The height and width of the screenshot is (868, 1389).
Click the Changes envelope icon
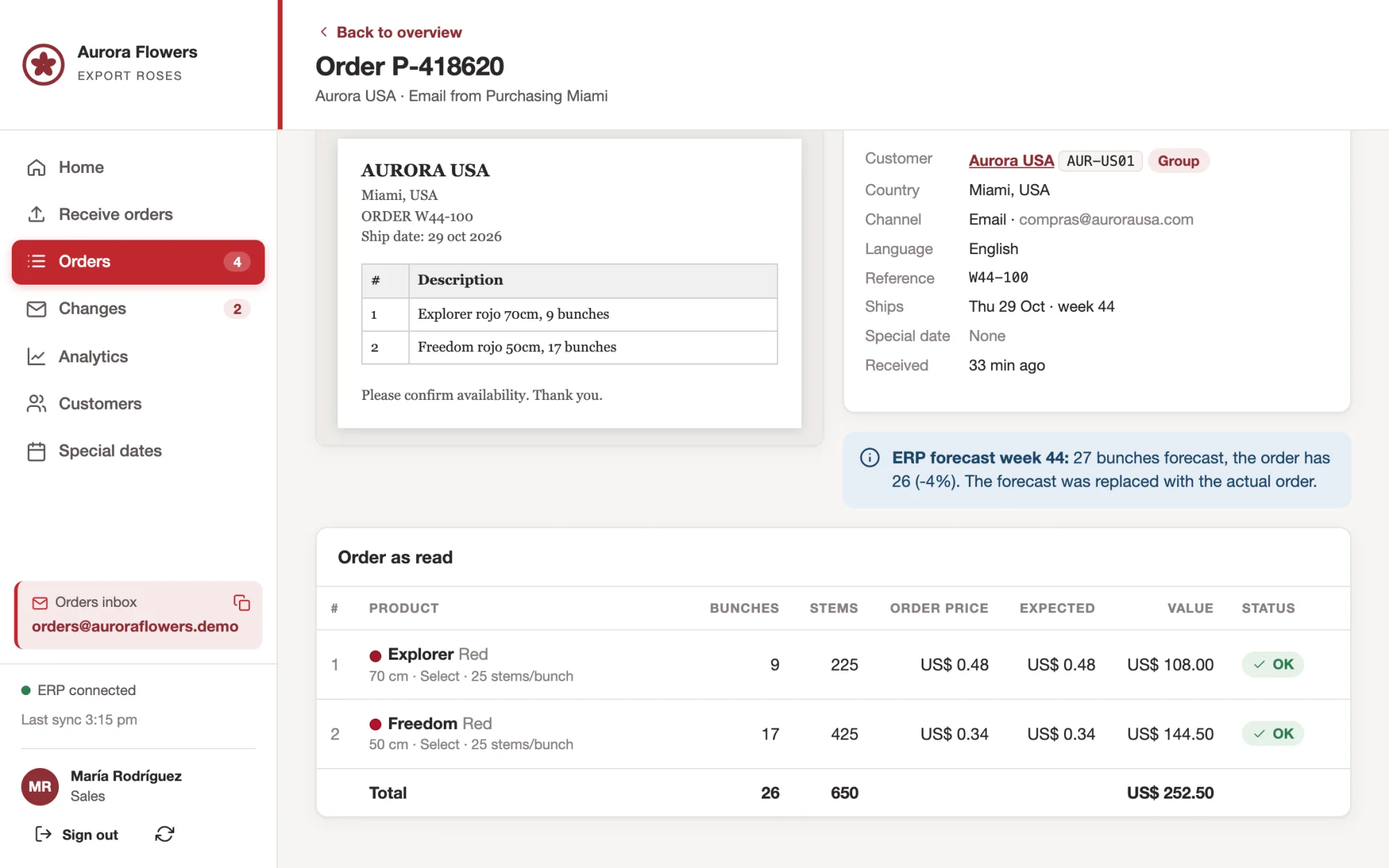point(36,309)
